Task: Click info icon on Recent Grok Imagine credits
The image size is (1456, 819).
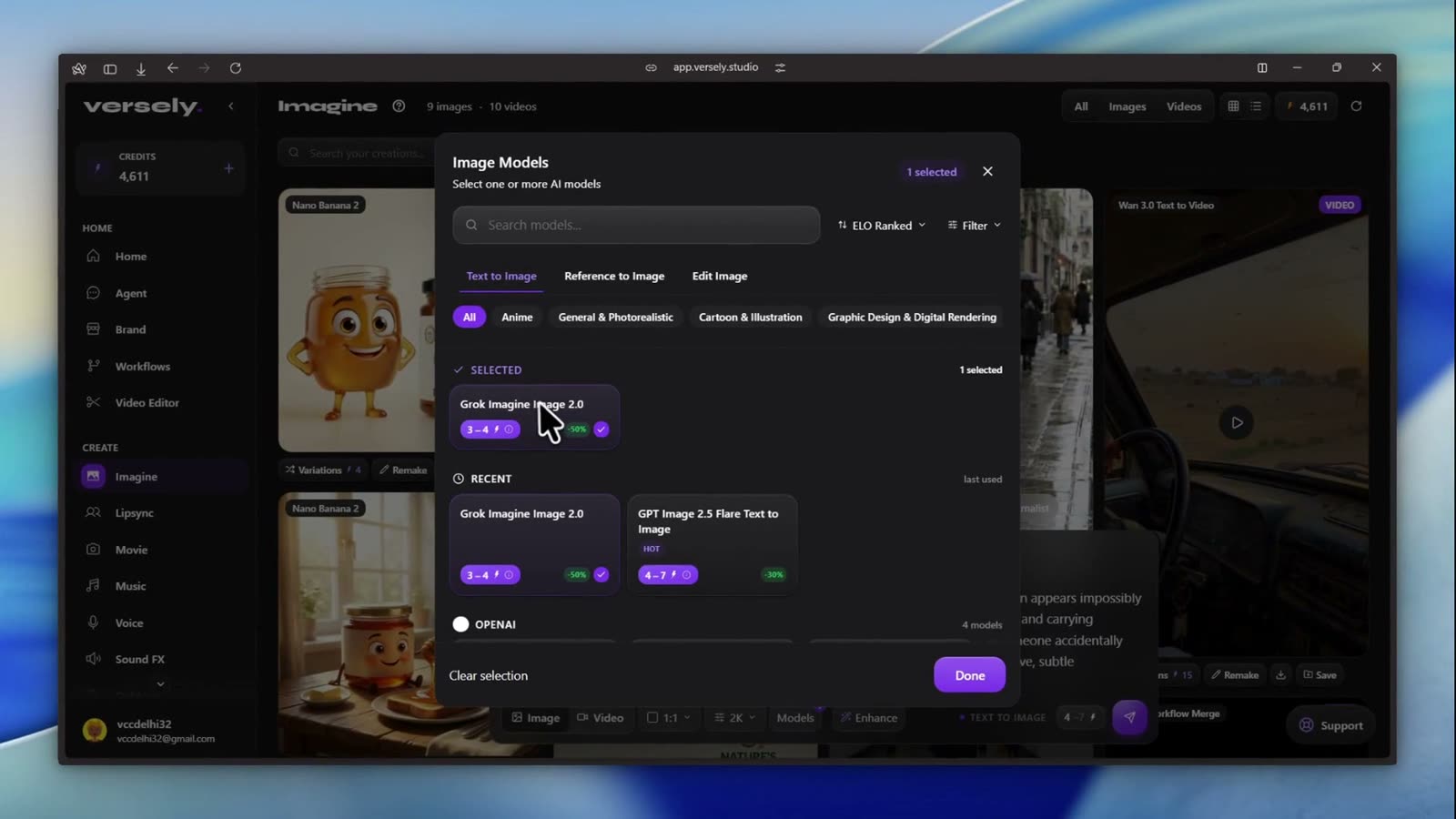Action: point(509,575)
